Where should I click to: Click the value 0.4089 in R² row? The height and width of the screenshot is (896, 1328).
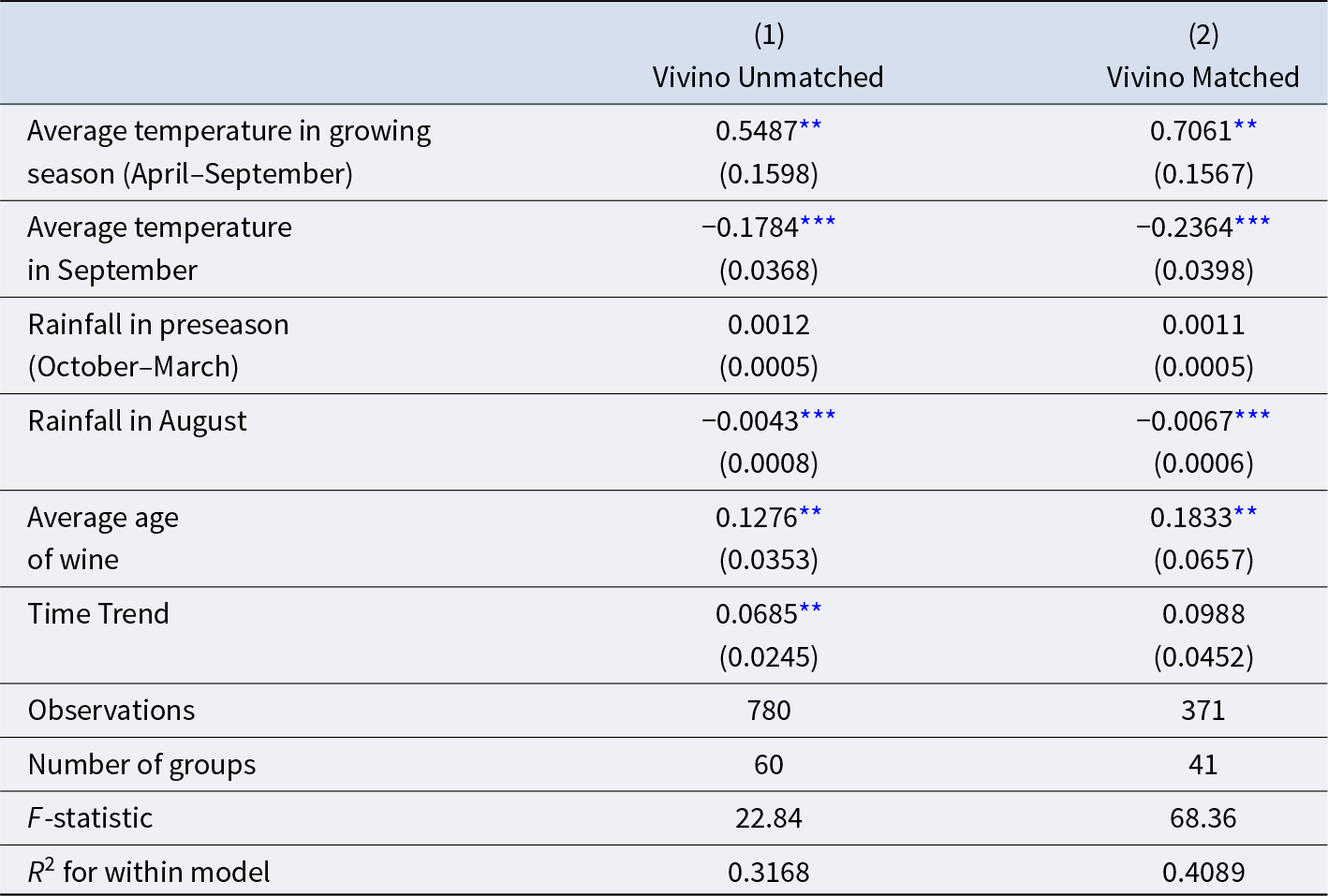pyautogui.click(x=1203, y=873)
